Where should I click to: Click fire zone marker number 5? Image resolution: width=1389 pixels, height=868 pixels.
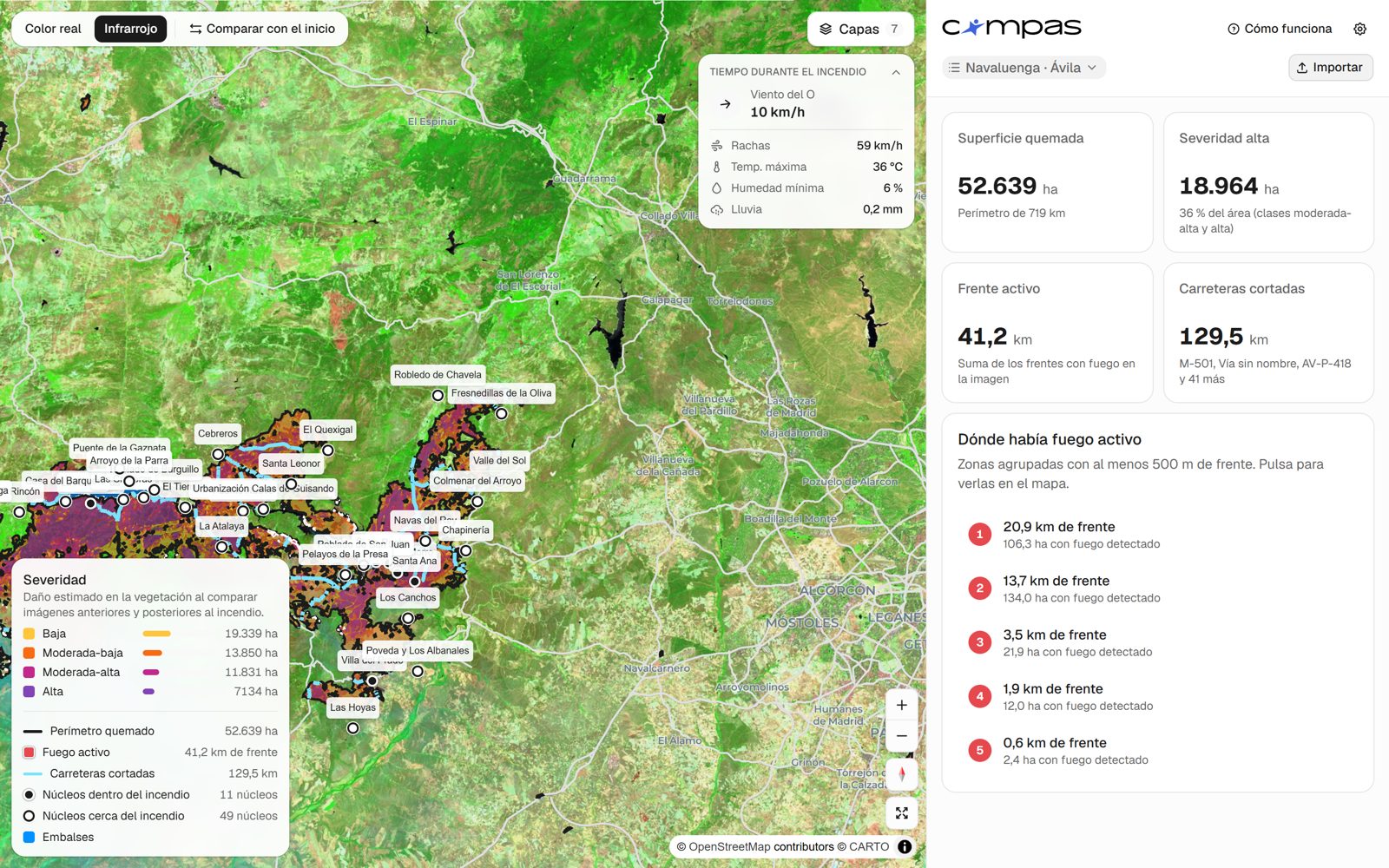(x=979, y=750)
